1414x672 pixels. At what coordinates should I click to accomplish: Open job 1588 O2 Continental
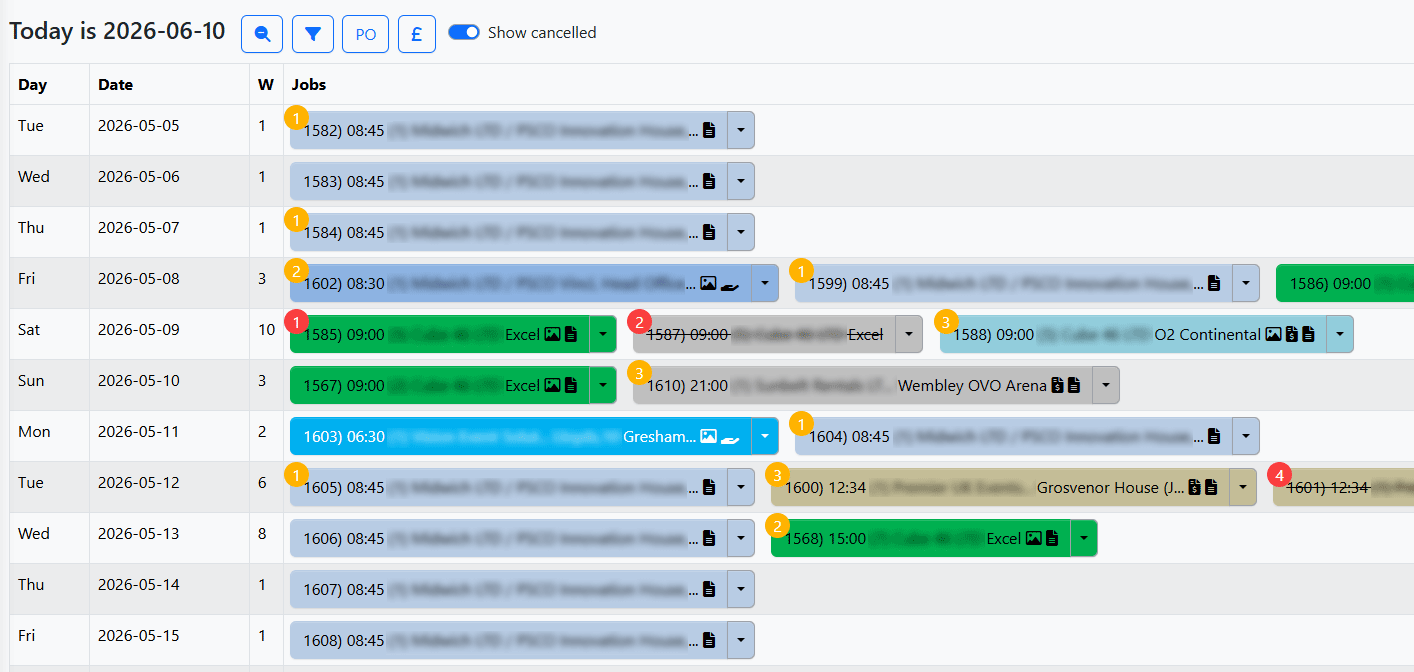click(1133, 334)
